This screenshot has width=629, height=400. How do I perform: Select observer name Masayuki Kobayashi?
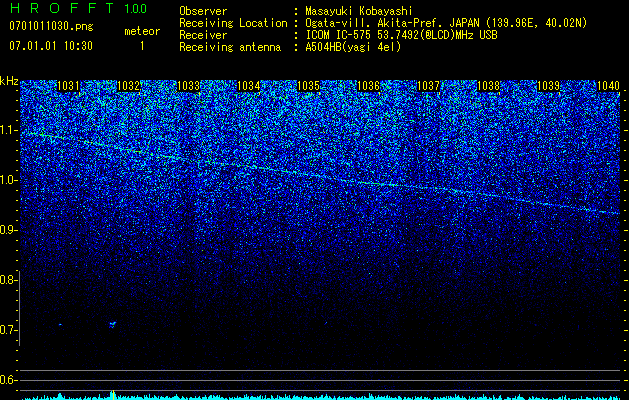pyautogui.click(x=358, y=11)
